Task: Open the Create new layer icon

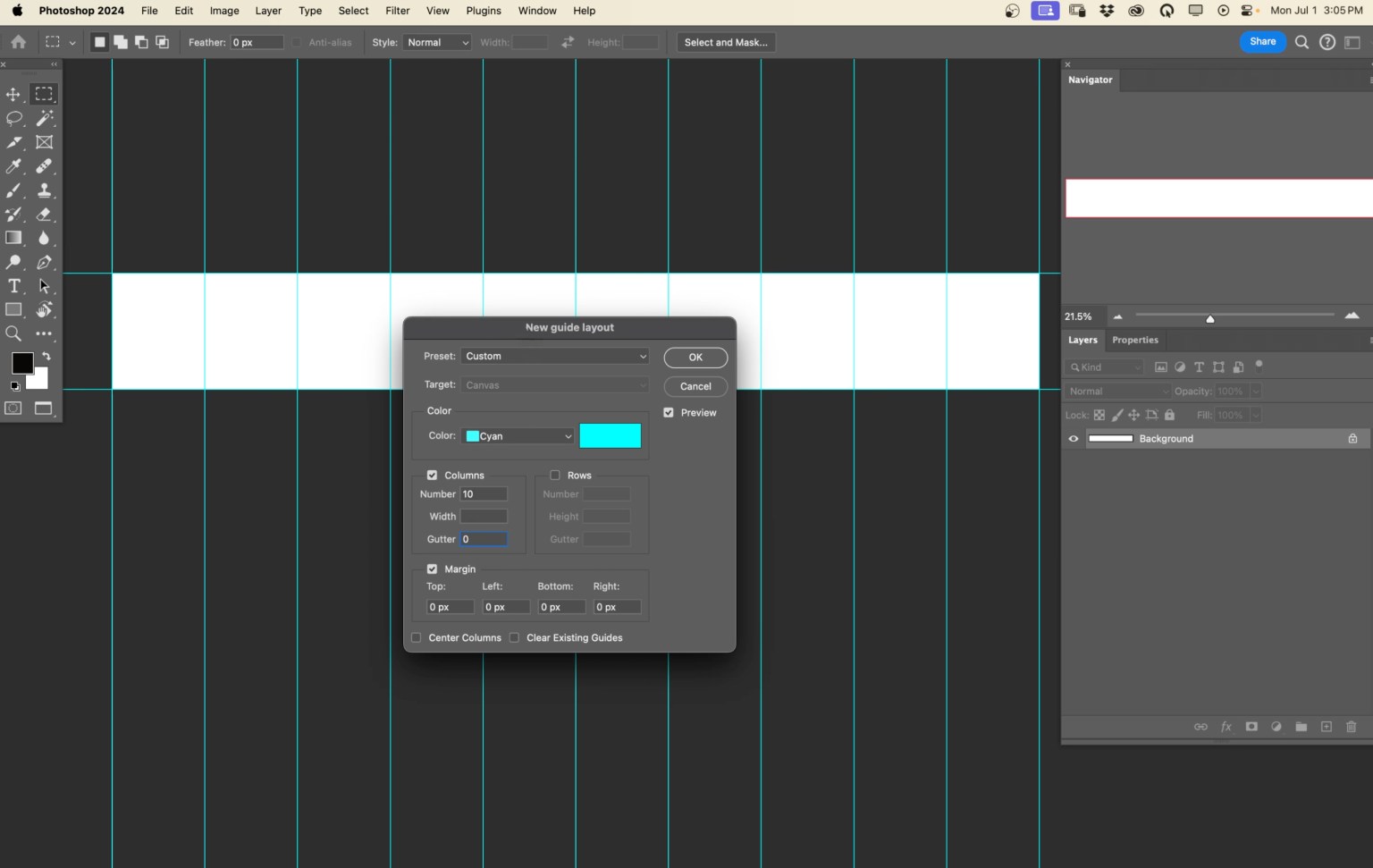Action: (x=1326, y=727)
